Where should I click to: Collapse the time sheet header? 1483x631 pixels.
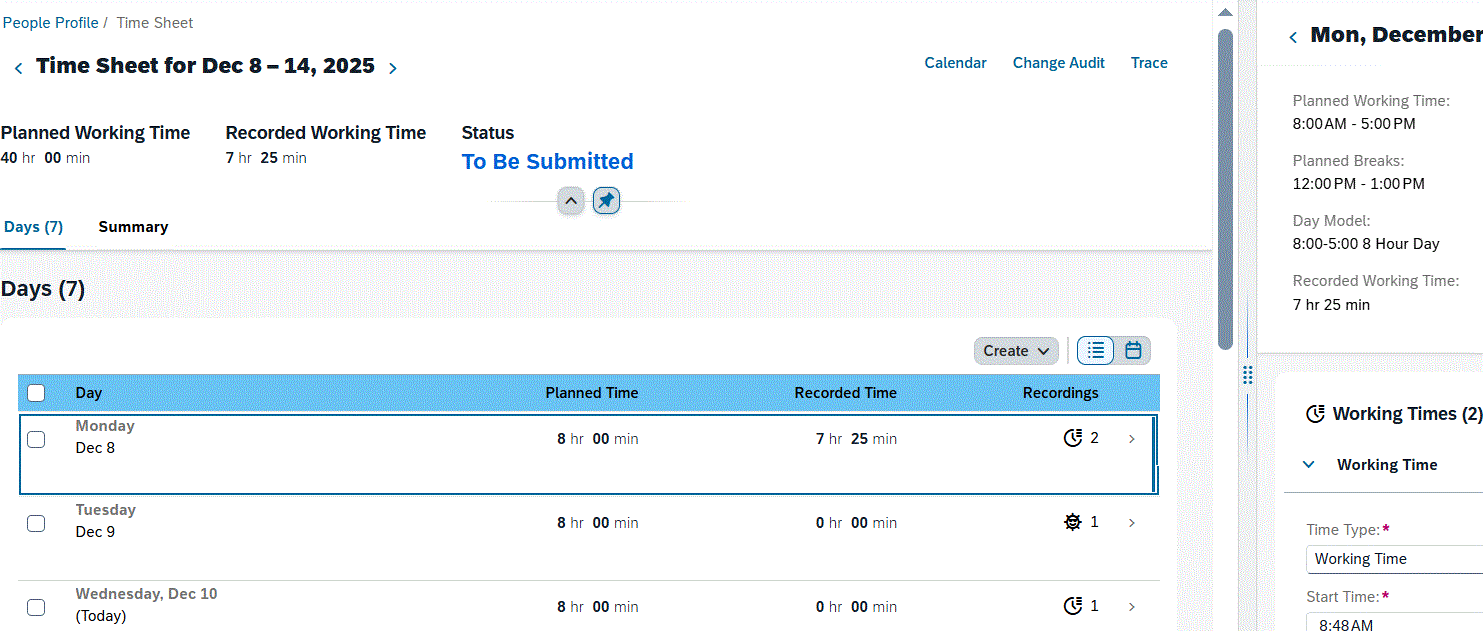[x=571, y=201]
